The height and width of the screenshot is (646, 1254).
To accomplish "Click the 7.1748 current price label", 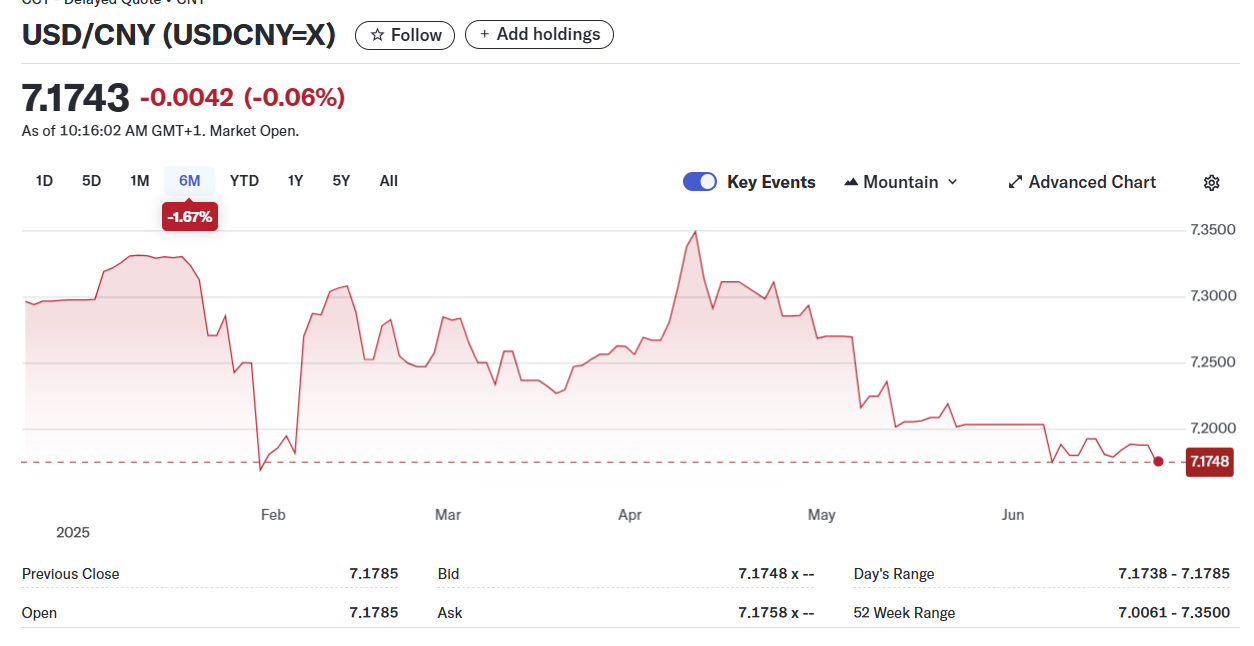I will pos(1208,462).
